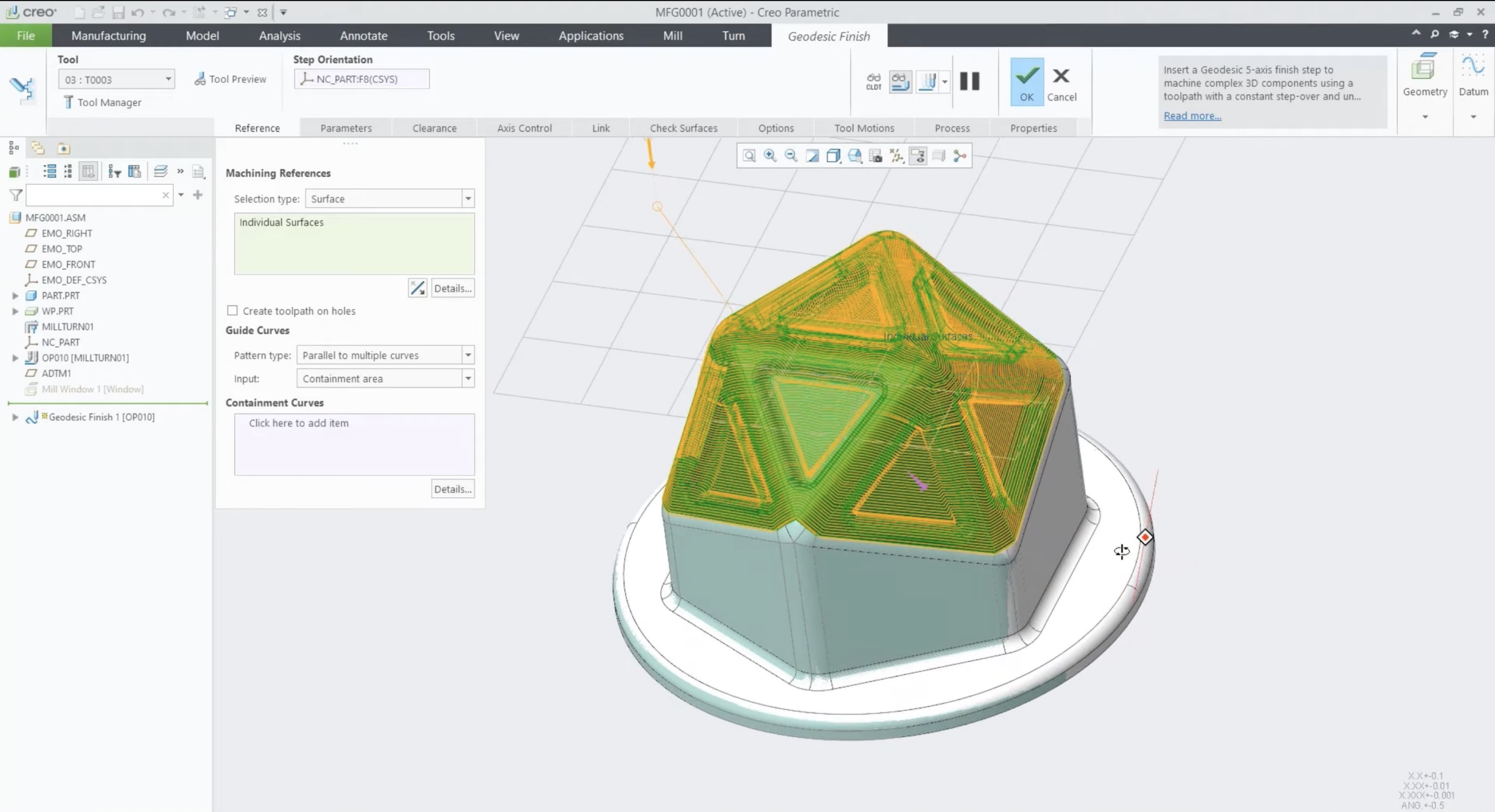Viewport: 1495px width, 812px height.
Task: Click the surface selection tool icon
Action: pyautogui.click(x=417, y=288)
